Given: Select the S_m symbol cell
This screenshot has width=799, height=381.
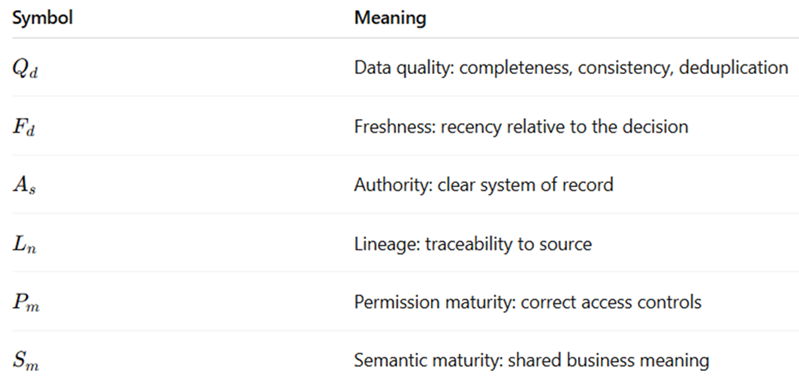Looking at the screenshot, I should point(25,361).
